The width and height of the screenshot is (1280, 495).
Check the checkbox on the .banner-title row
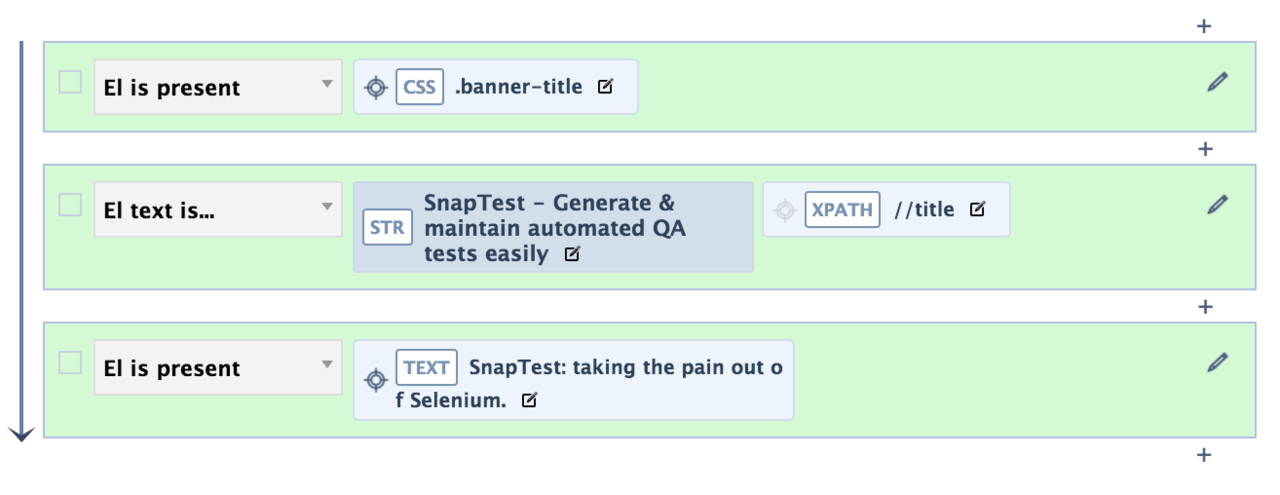(70, 82)
